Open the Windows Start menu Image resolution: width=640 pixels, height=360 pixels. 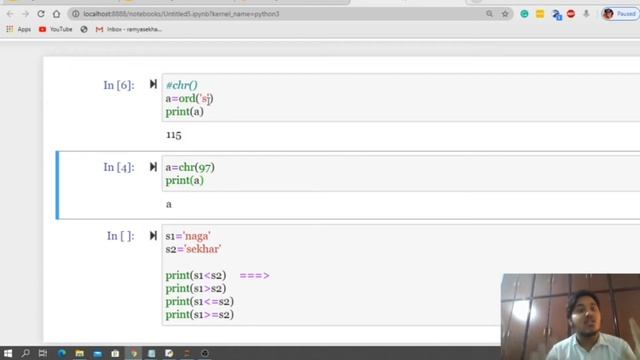pyautogui.click(x=8, y=353)
